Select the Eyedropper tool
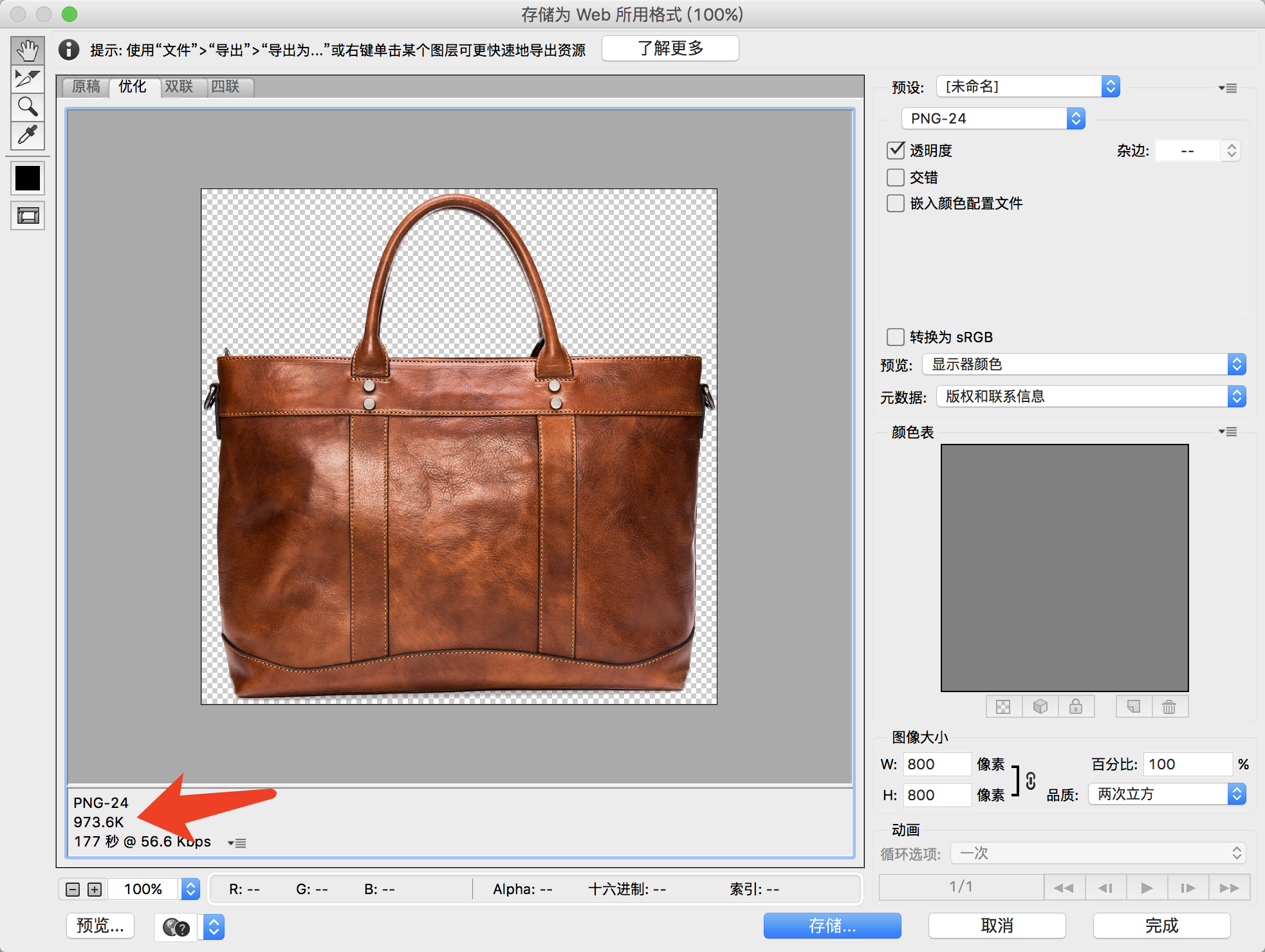Screen dimensions: 1265x952 [x=28, y=135]
